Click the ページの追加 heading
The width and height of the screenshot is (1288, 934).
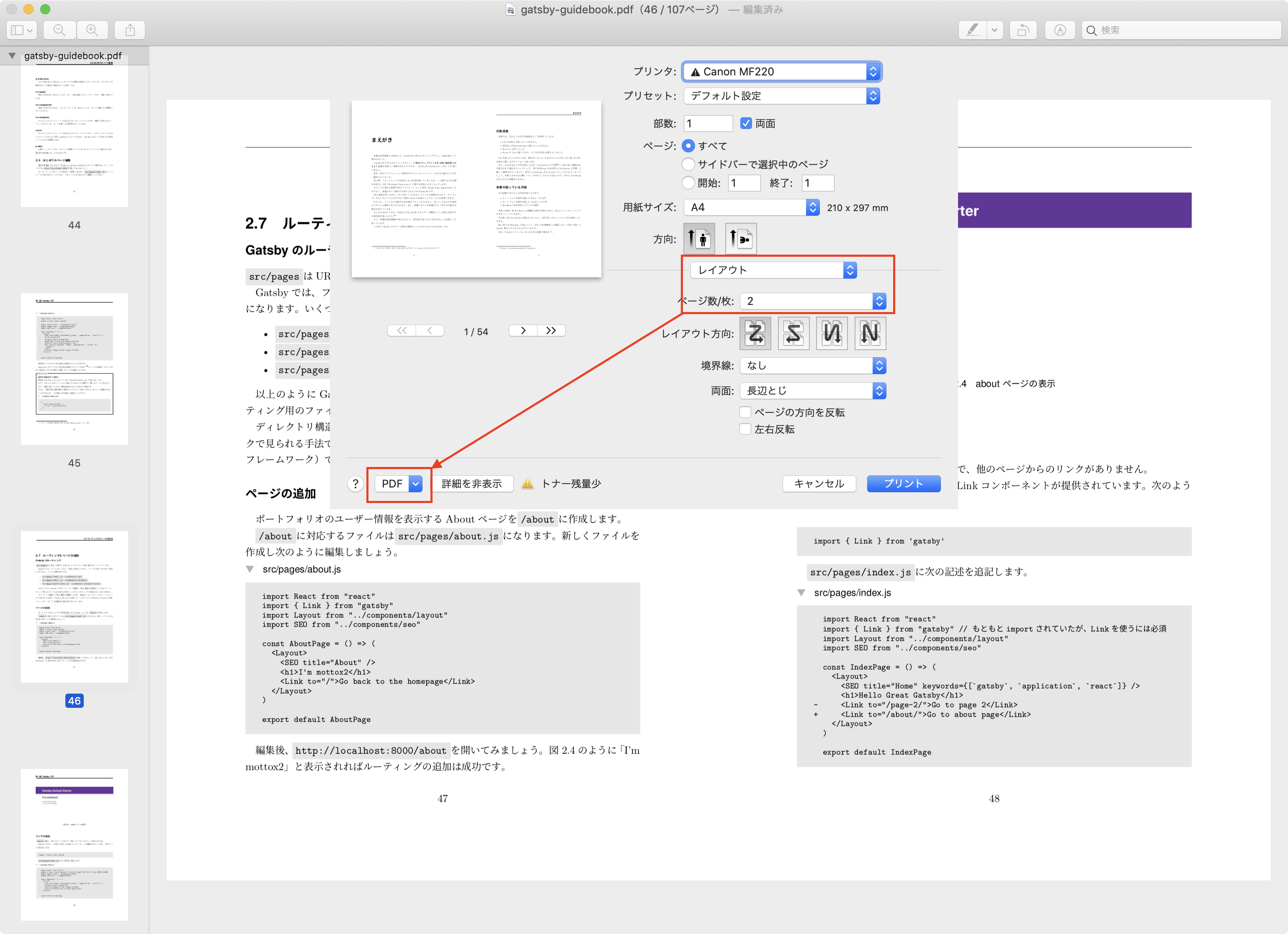pos(281,493)
